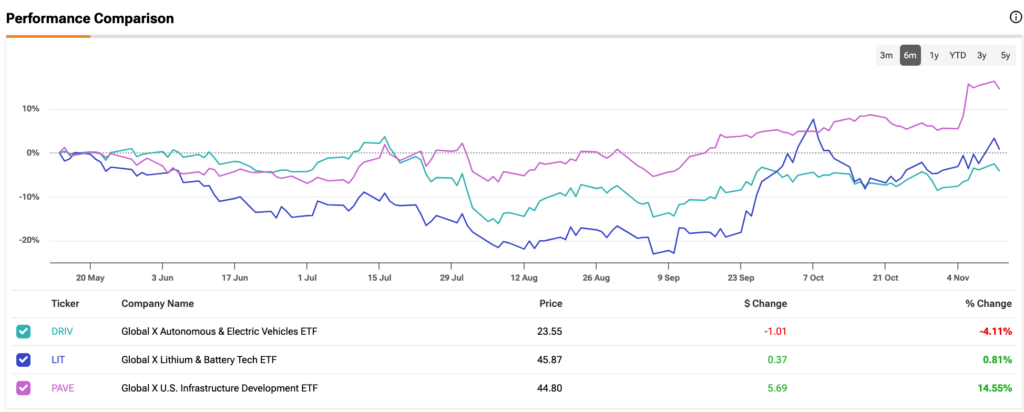Viewport: 1024px width, 412px height.
Task: Sort table by % Change column header
Action: [x=988, y=304]
